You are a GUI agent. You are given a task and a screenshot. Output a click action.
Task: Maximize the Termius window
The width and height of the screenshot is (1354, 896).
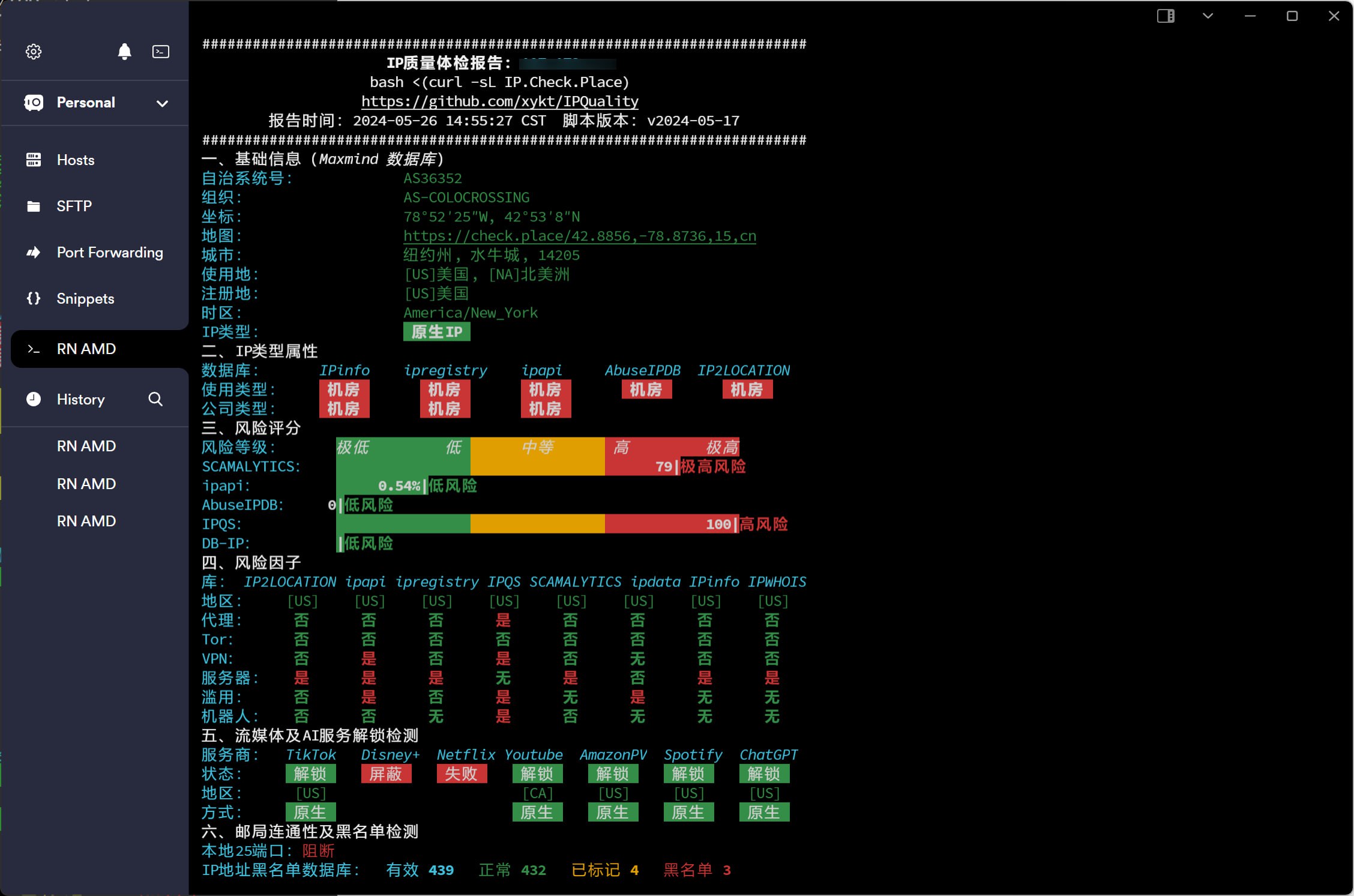pyautogui.click(x=1292, y=16)
